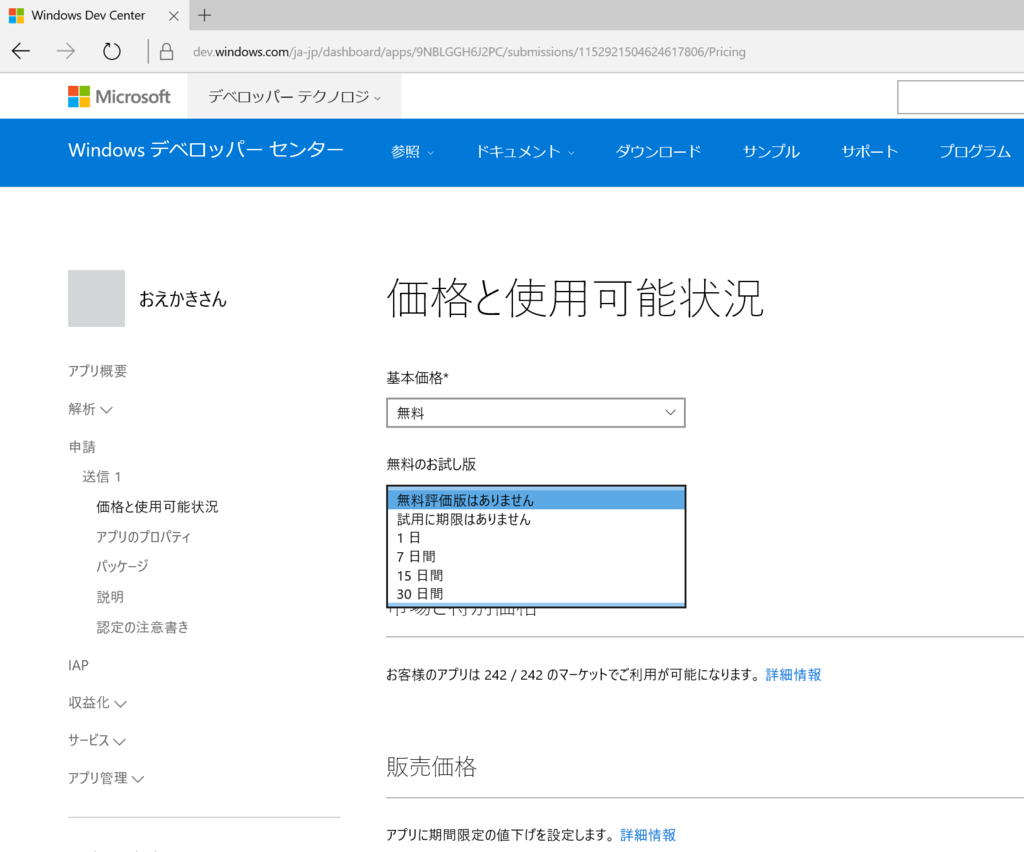Open the サンプル menu item
The width and height of the screenshot is (1024, 852).
(x=771, y=151)
